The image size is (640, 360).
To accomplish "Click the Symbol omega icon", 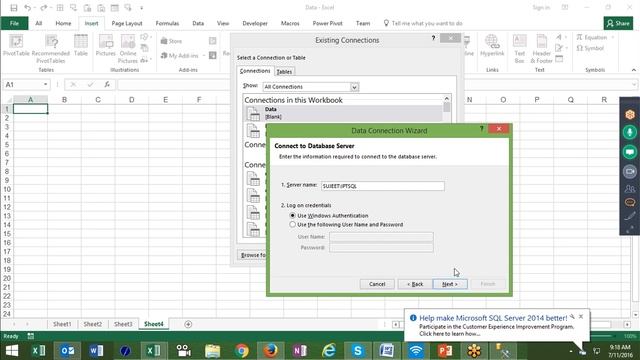I will [590, 48].
